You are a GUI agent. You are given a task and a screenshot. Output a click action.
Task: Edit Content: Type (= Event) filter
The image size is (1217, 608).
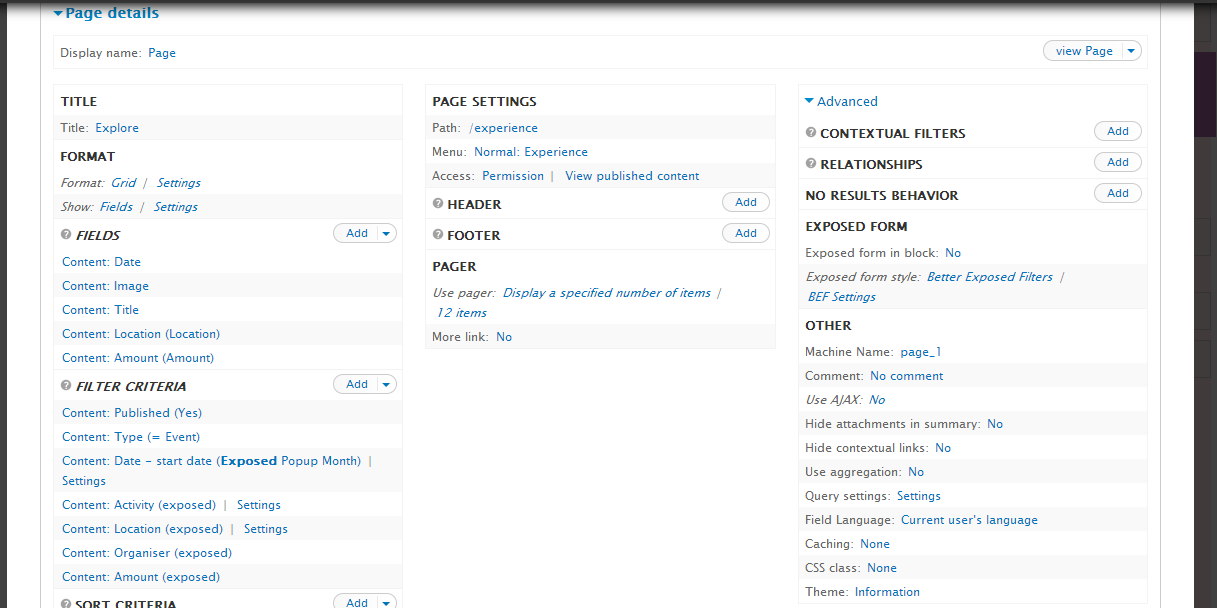(x=131, y=437)
